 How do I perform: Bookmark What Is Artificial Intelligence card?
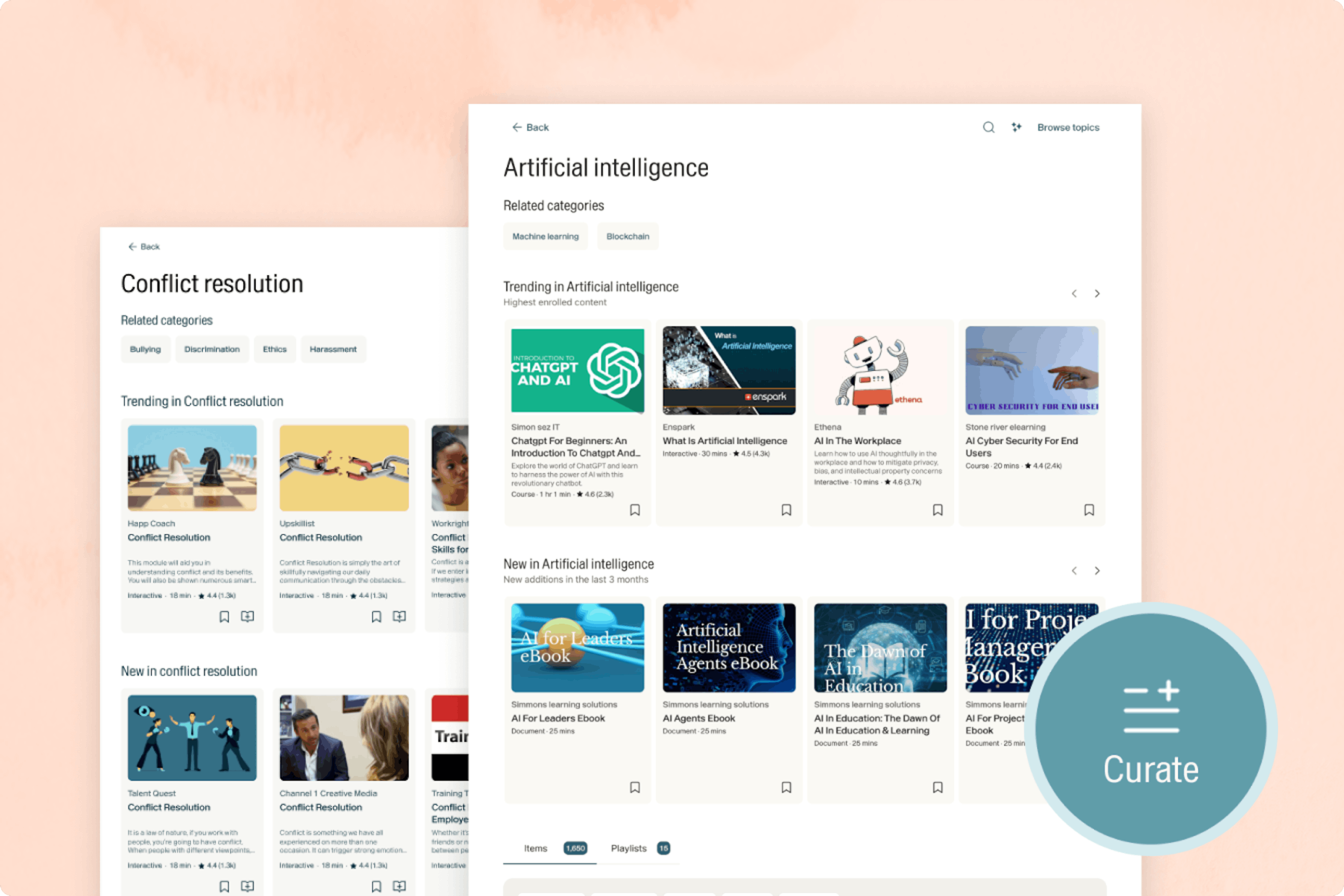click(x=786, y=510)
